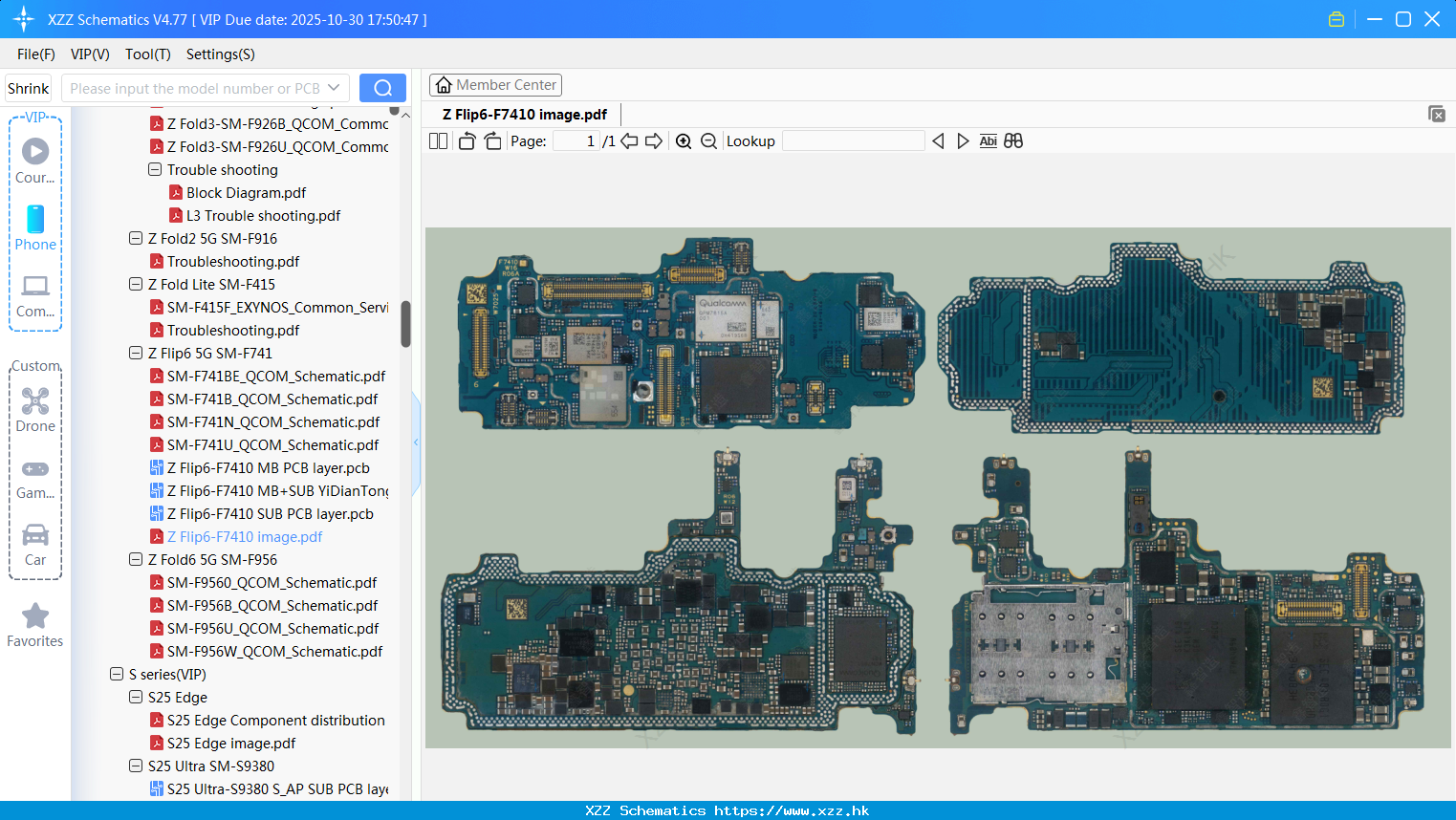This screenshot has height=820, width=1456.
Task: Select the Z Flip6-F7410 image.pdf tab
Action: click(x=525, y=114)
